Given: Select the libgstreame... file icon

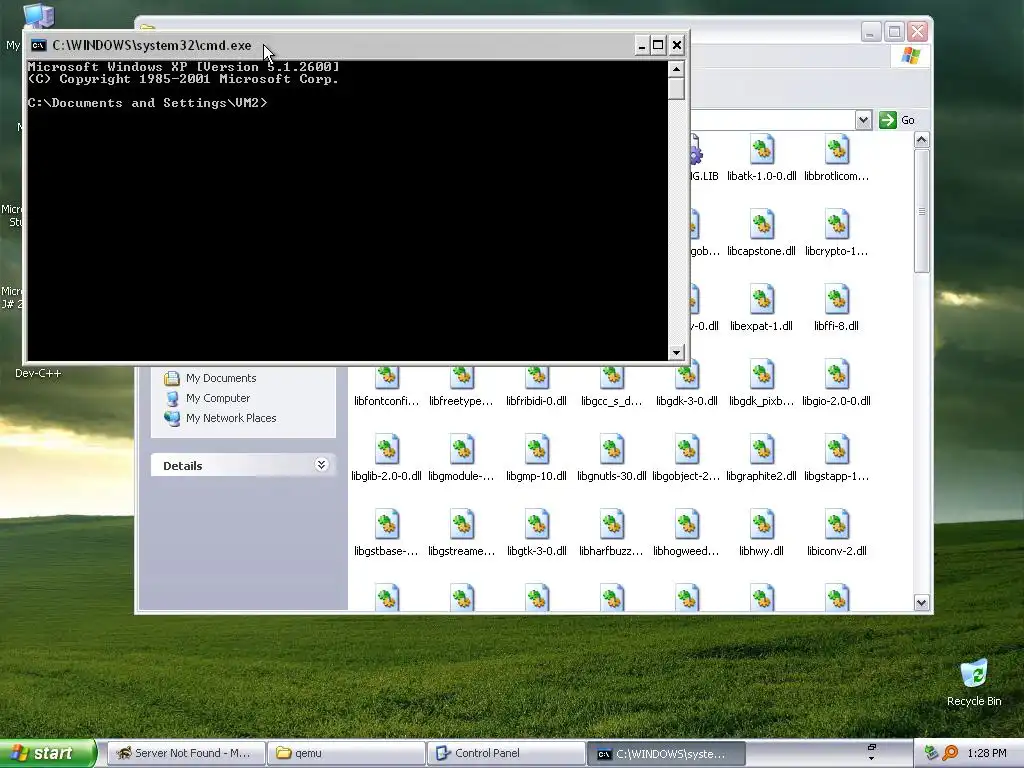Looking at the screenshot, I should [x=462, y=525].
